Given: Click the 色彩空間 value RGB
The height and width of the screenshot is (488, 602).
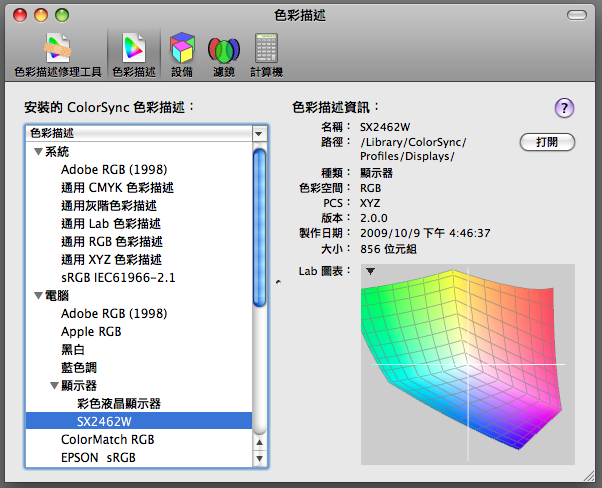Looking at the screenshot, I should pyautogui.click(x=370, y=188).
